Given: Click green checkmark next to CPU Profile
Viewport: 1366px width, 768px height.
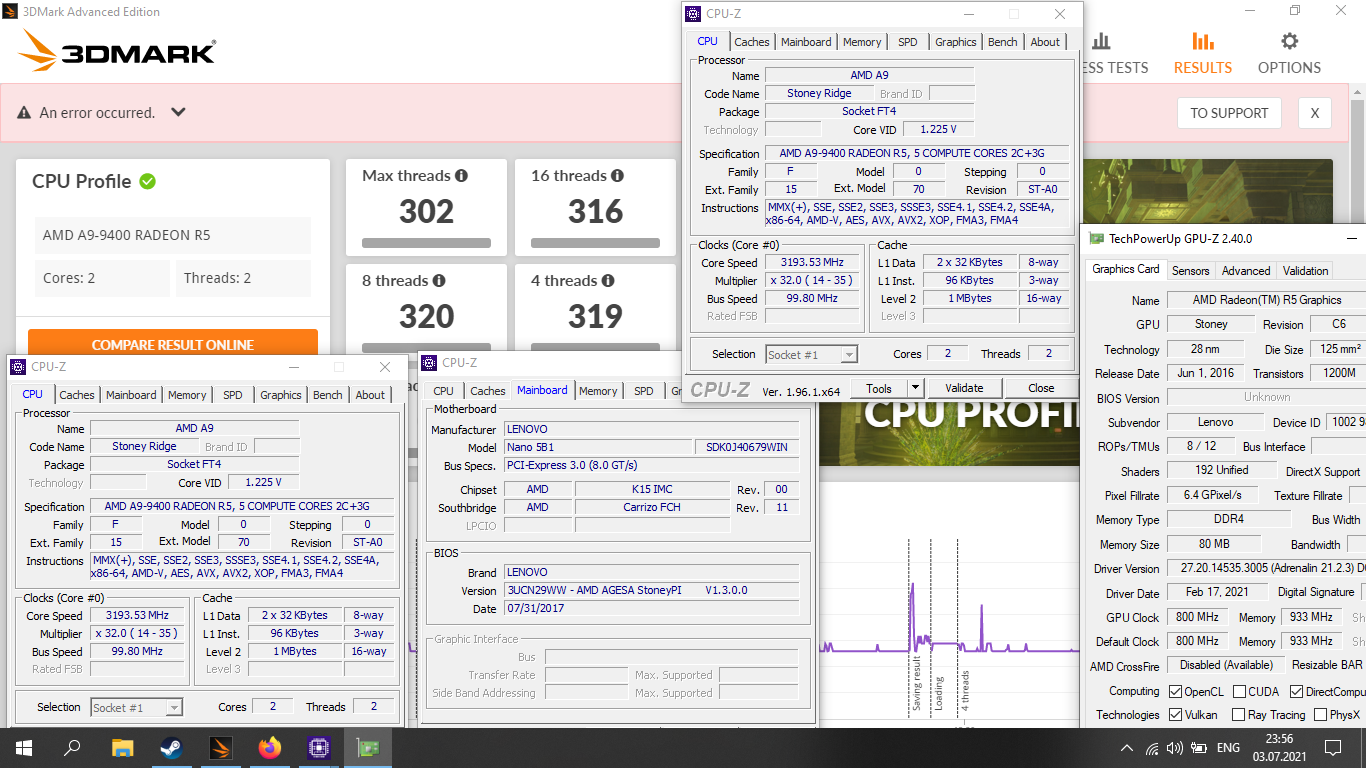Looking at the screenshot, I should pos(148,181).
